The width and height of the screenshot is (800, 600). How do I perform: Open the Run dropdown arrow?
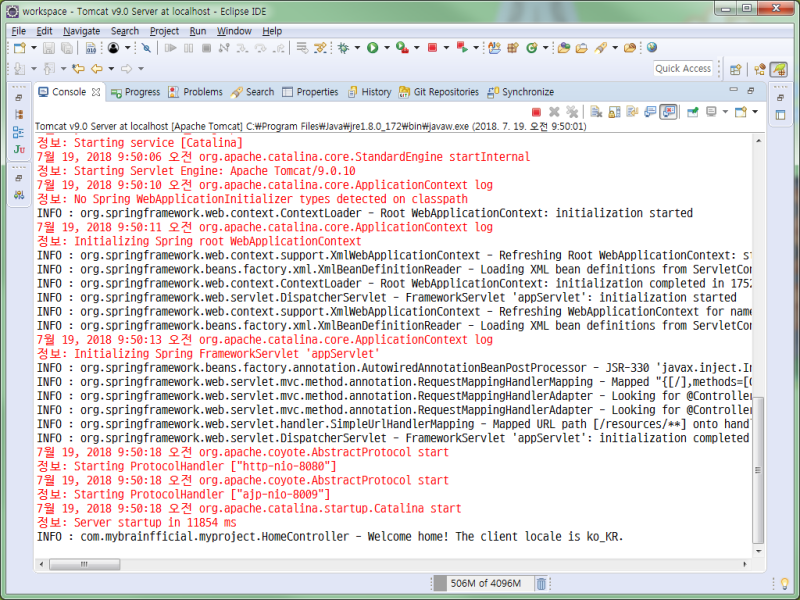coord(387,48)
